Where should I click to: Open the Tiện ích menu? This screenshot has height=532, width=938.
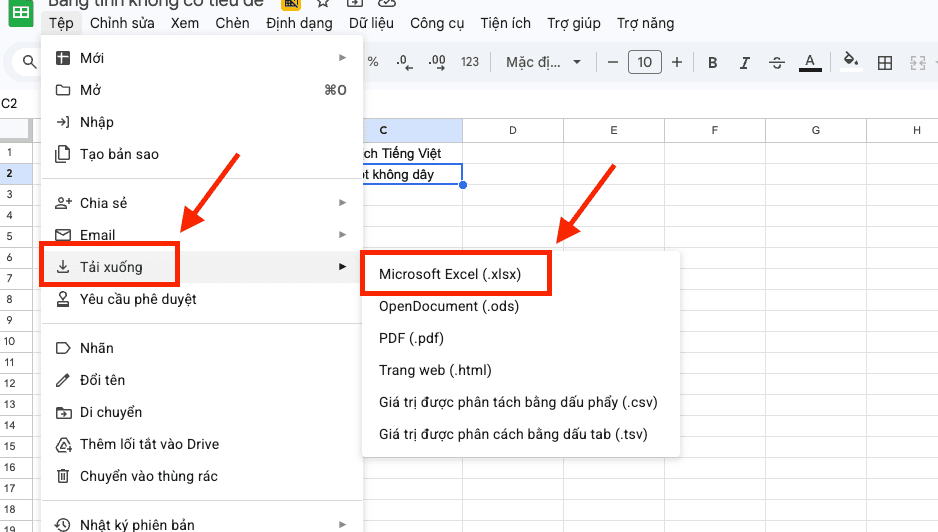505,23
